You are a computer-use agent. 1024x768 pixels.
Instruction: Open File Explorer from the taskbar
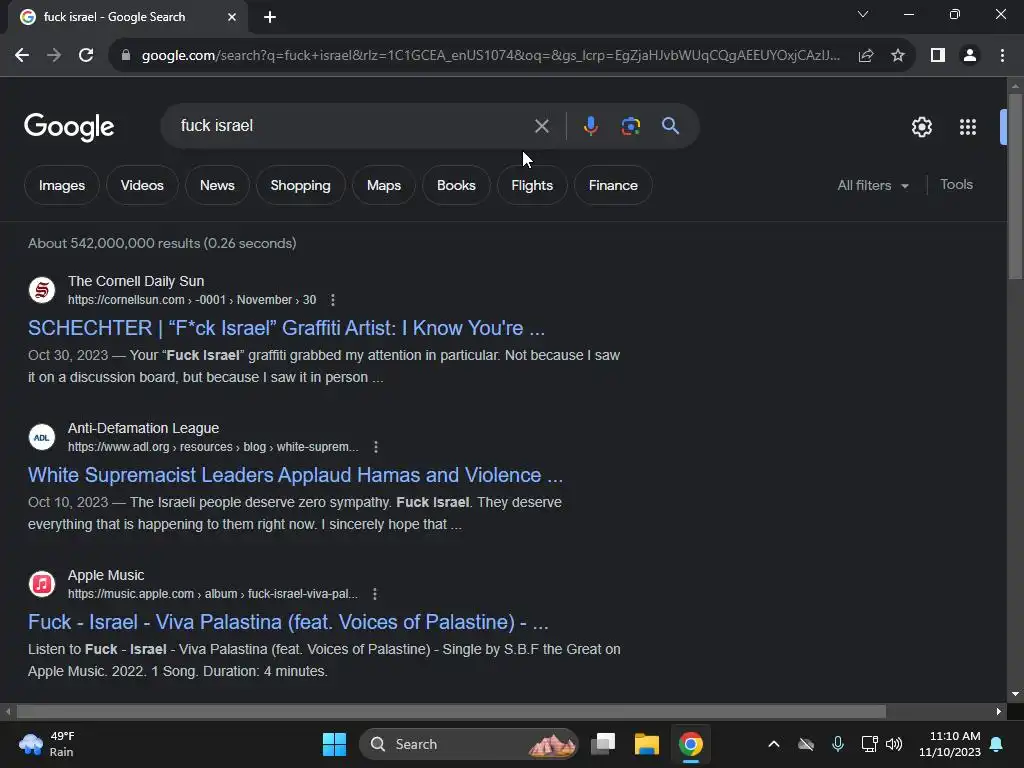[647, 744]
